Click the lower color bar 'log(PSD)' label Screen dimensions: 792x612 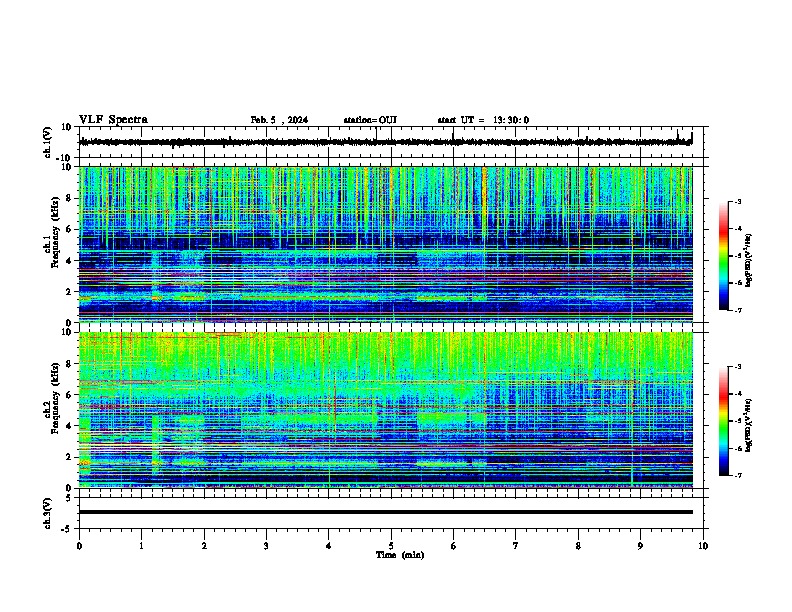tap(749, 425)
